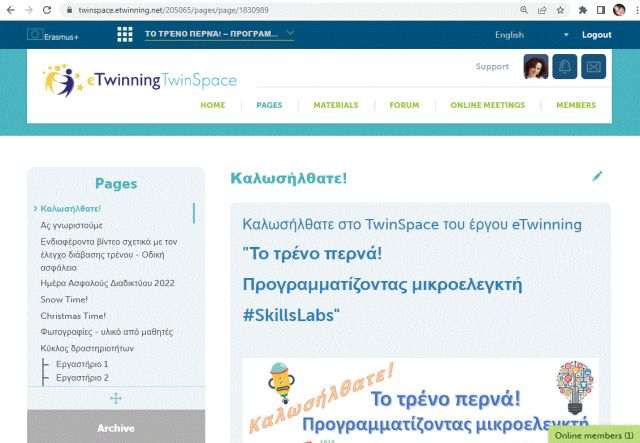This screenshot has height=443, width=640.
Task: Click the Pages list scrollbar
Action: (194, 213)
